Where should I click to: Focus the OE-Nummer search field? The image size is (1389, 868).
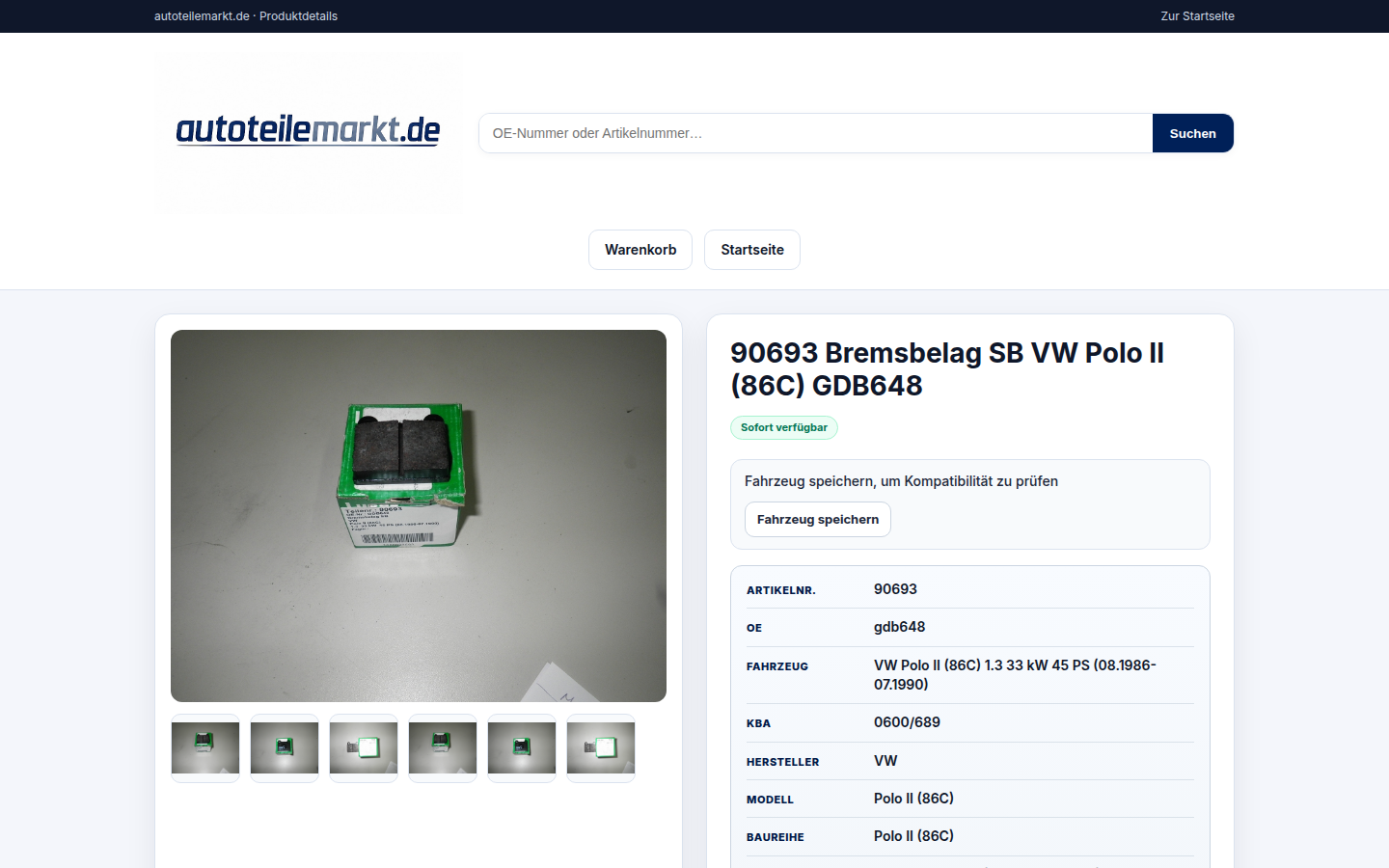click(x=816, y=133)
